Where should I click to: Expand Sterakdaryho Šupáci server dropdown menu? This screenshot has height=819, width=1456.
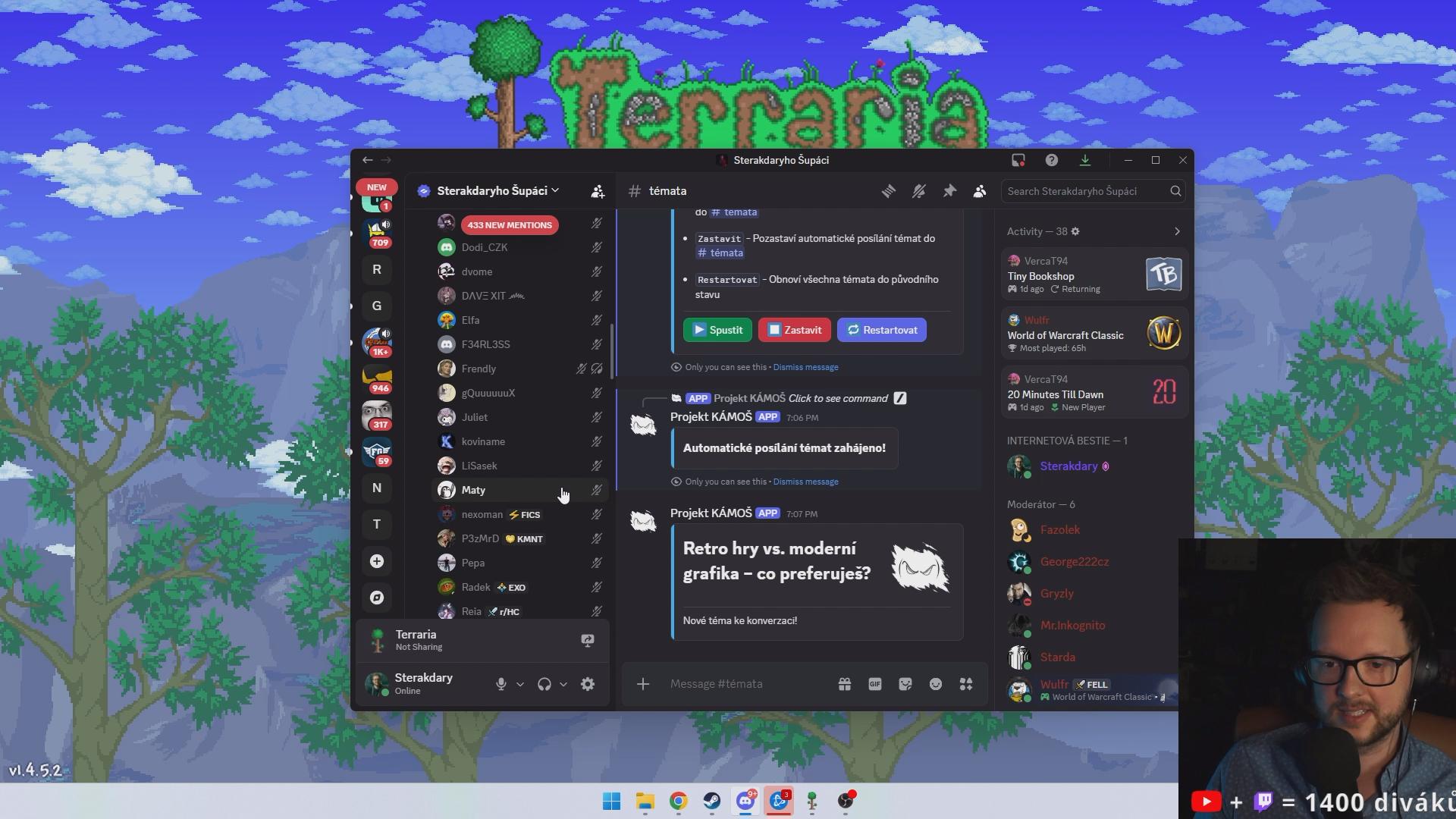click(491, 191)
